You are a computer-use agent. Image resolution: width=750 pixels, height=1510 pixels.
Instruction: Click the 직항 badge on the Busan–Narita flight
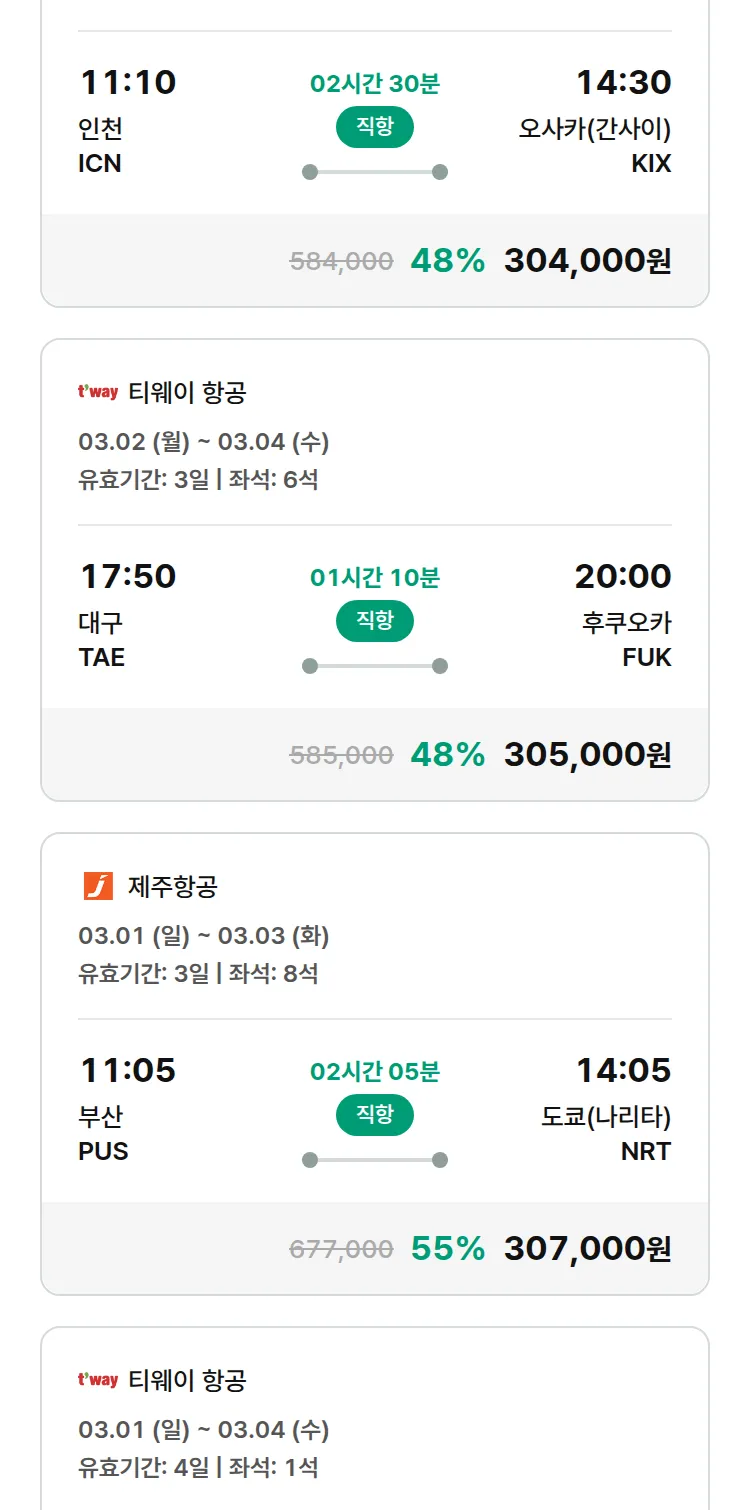375,1115
